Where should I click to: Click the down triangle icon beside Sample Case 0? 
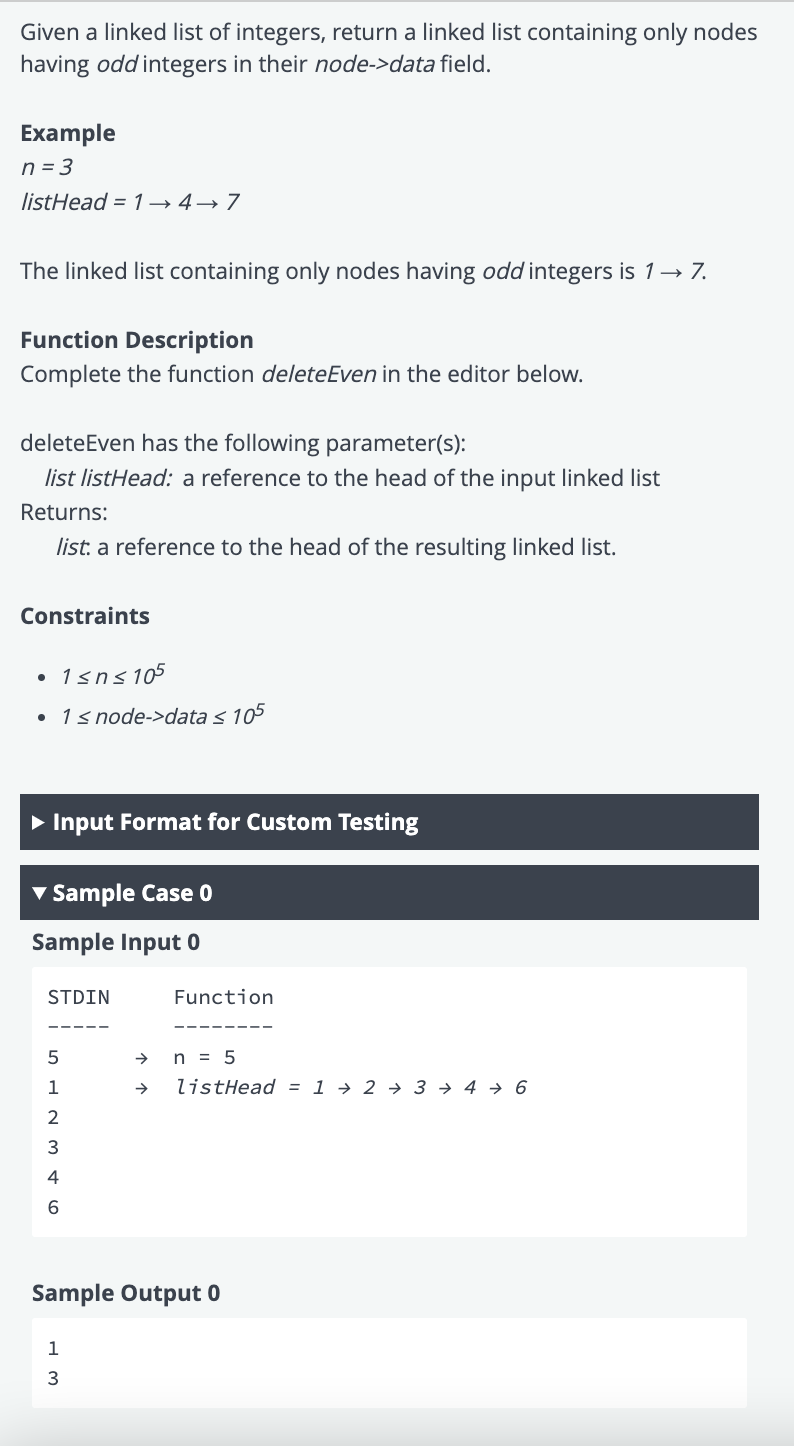click(38, 893)
